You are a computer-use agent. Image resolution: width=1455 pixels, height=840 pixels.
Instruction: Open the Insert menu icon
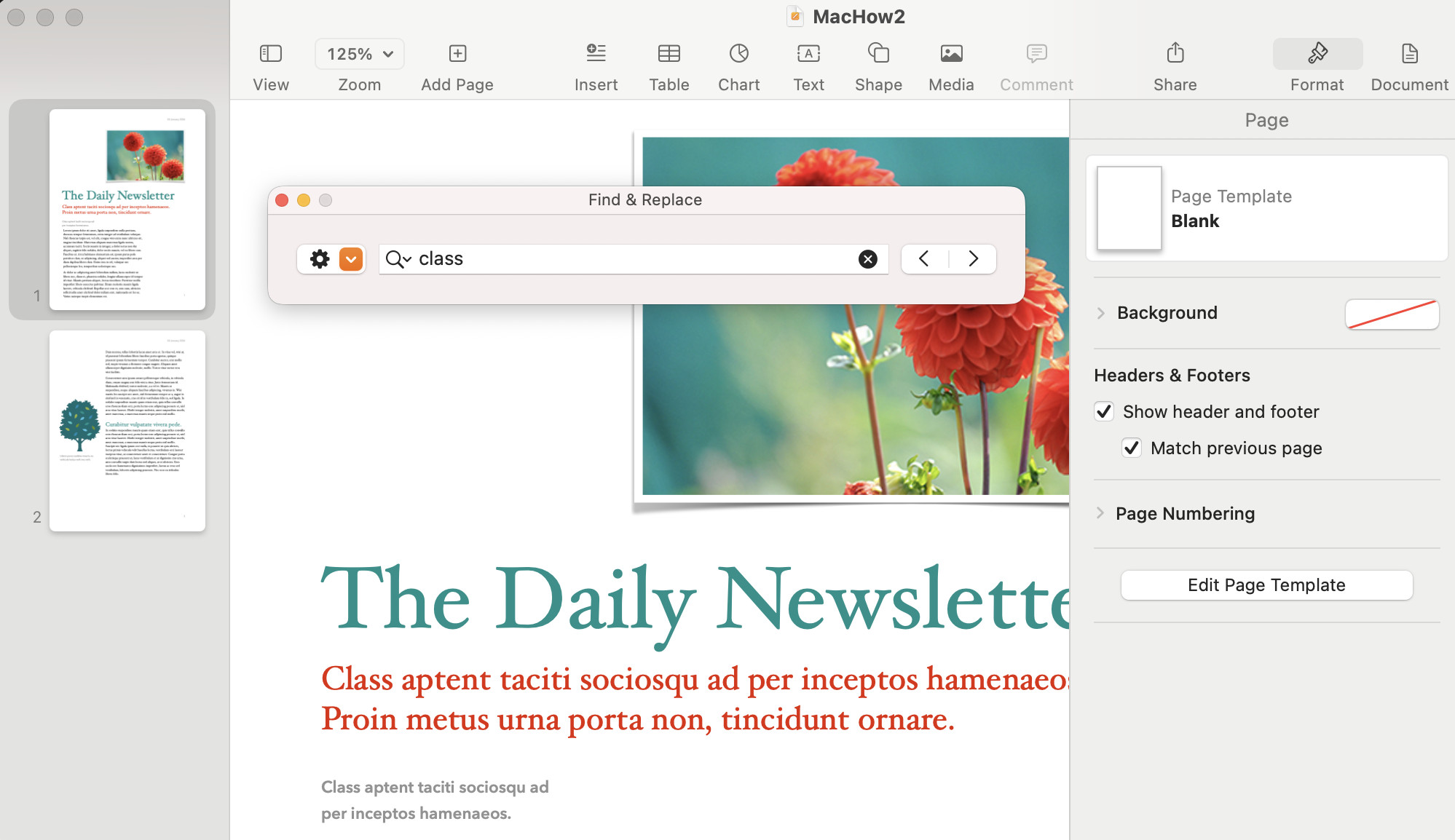(596, 53)
